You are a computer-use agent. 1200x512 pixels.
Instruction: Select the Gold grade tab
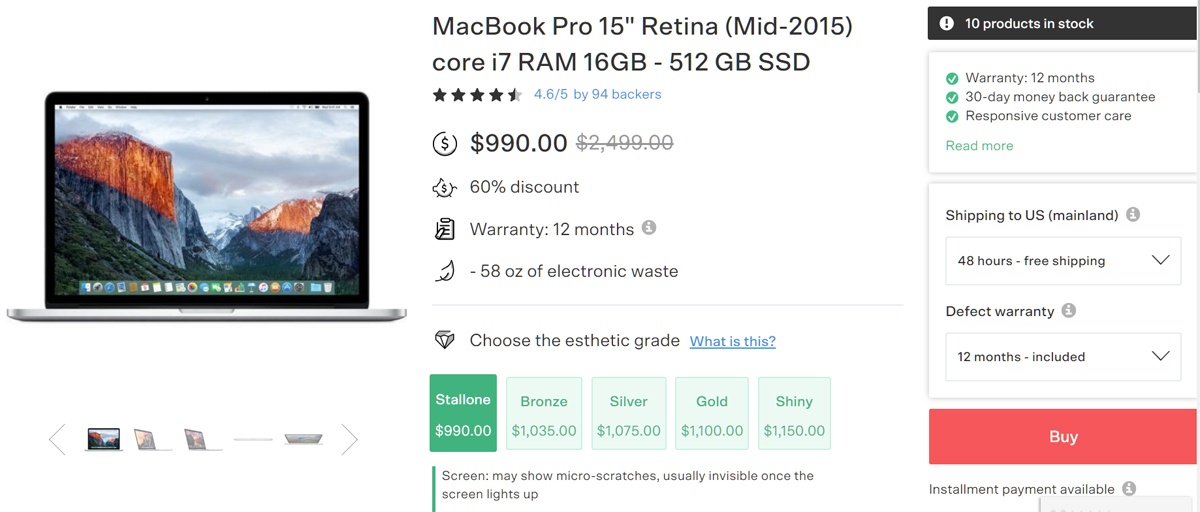point(712,414)
